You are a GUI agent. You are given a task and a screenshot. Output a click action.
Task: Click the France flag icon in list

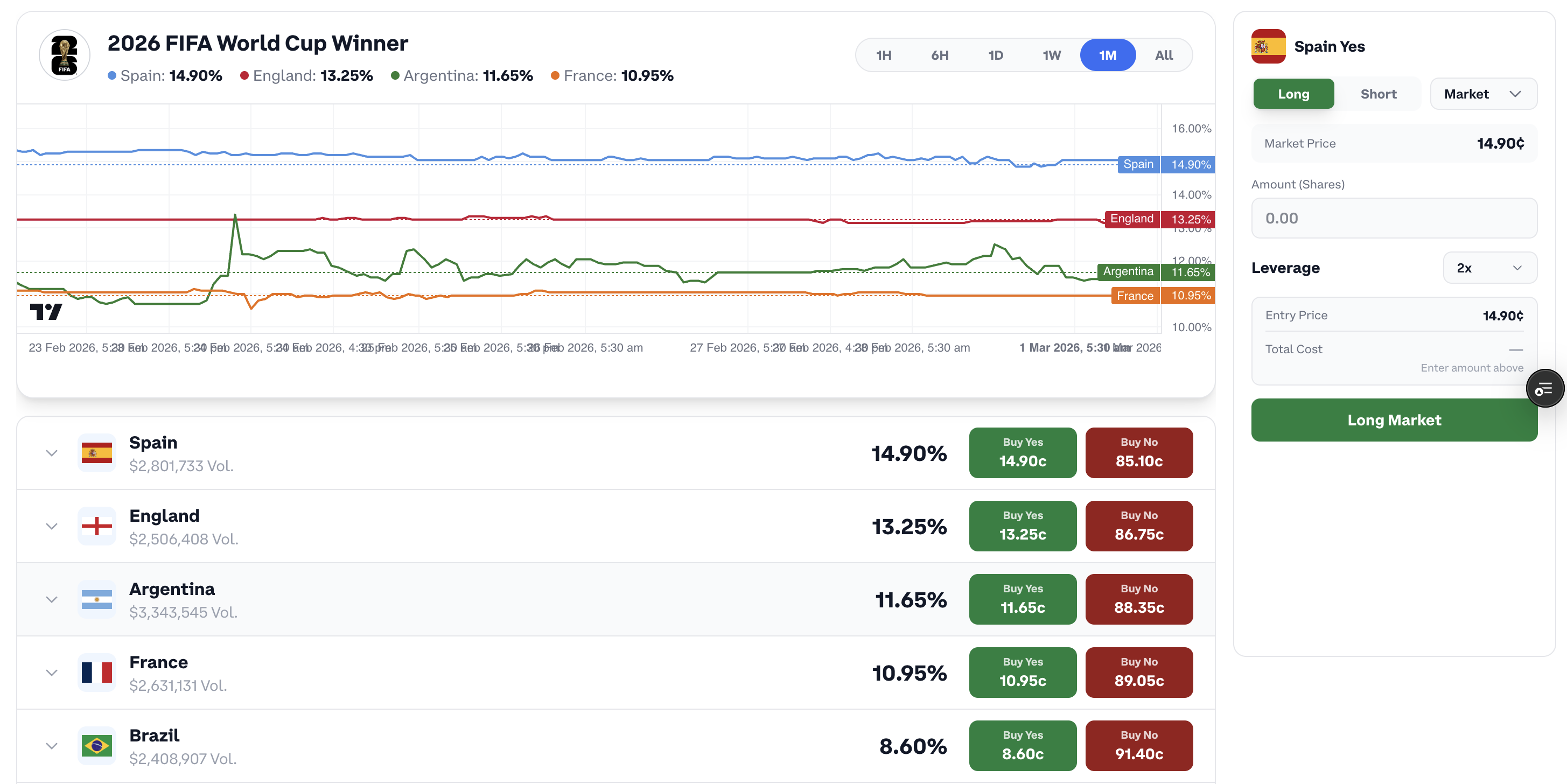(97, 673)
